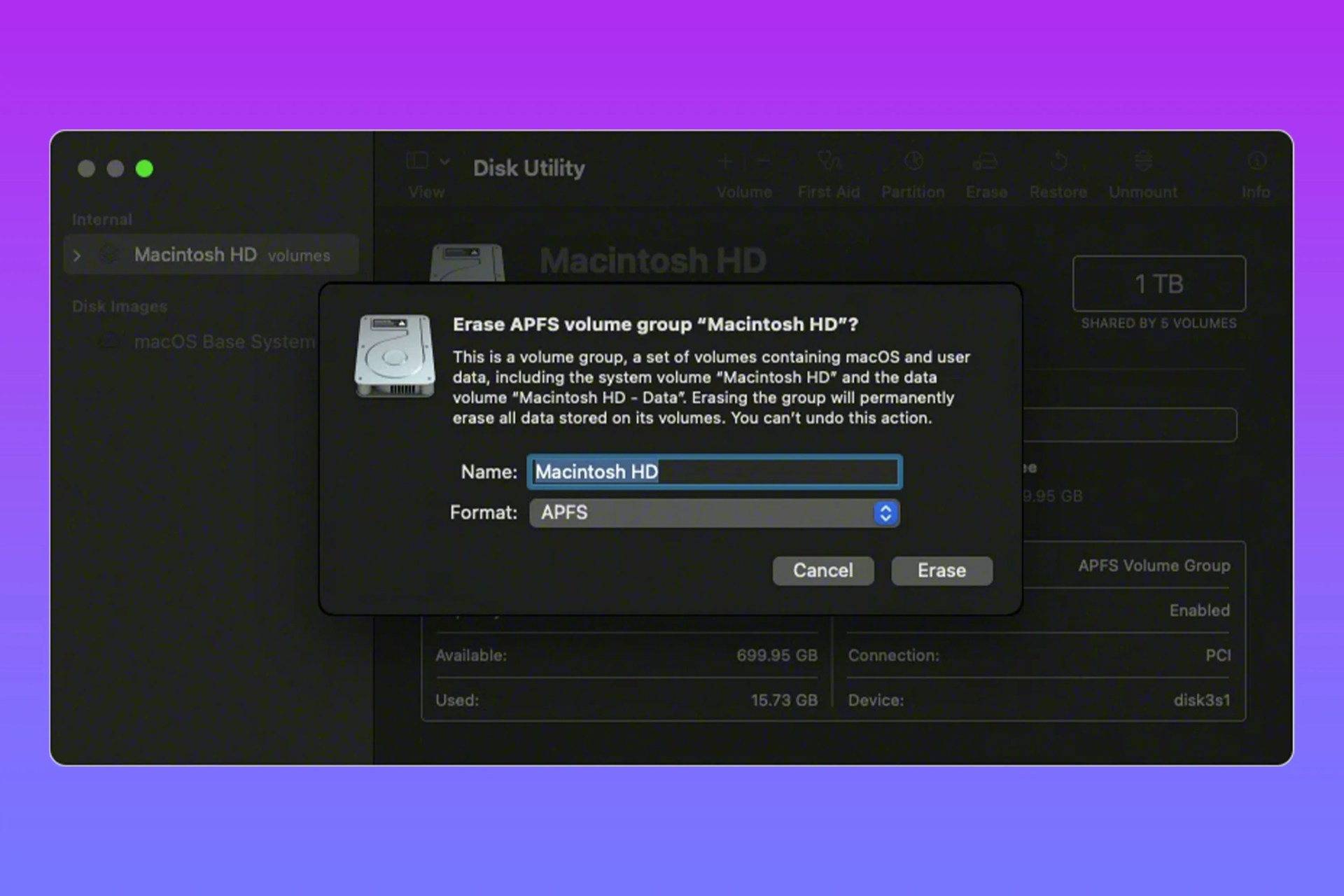Screen dimensions: 1344x896
Task: Click the disk3s1 device value
Action: [1202, 700]
